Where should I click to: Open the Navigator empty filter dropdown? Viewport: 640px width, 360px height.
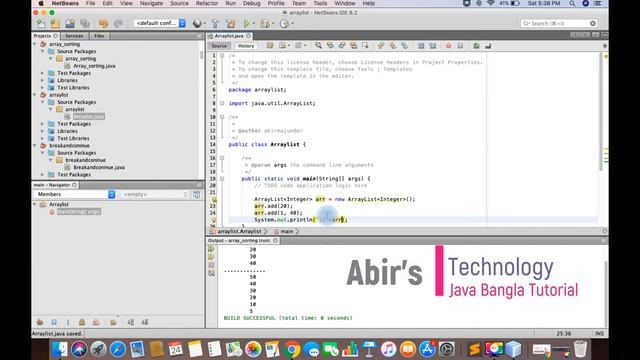coord(155,195)
